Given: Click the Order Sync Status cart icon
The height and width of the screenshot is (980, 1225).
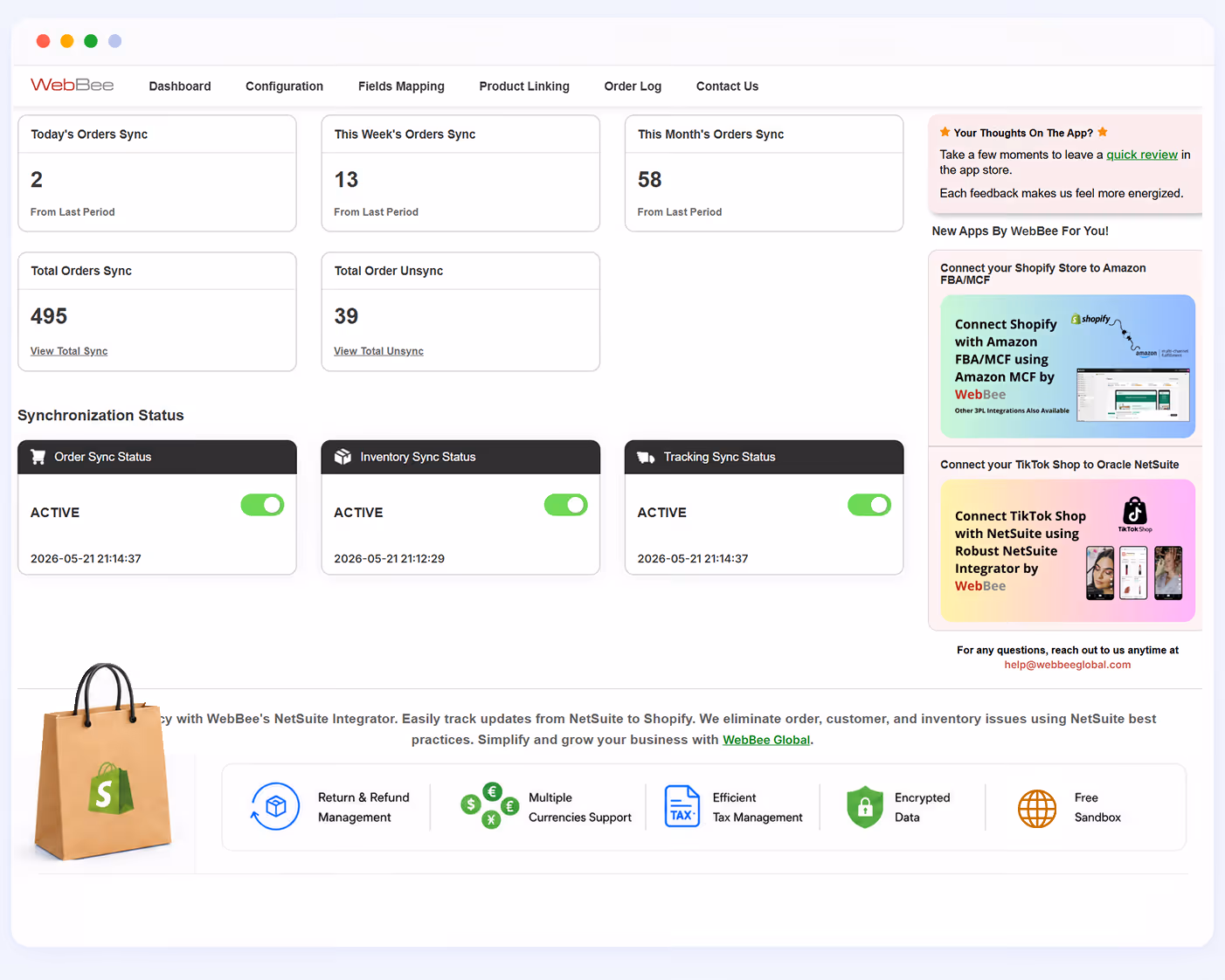Looking at the screenshot, I should coord(38,457).
